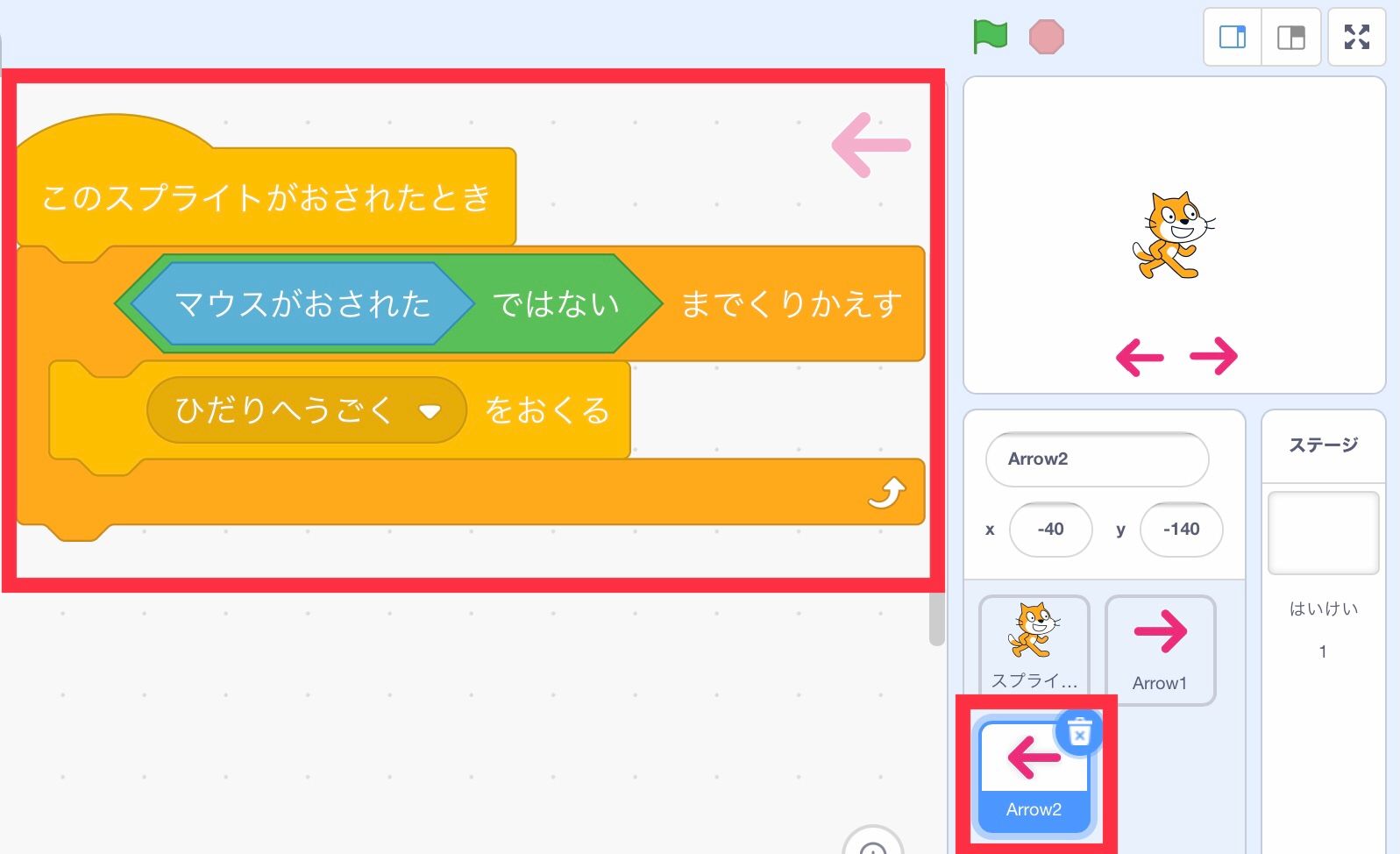The height and width of the screenshot is (854, 1400).
Task: Delete the Arrow2 sprite with trash icon
Action: click(x=1079, y=731)
